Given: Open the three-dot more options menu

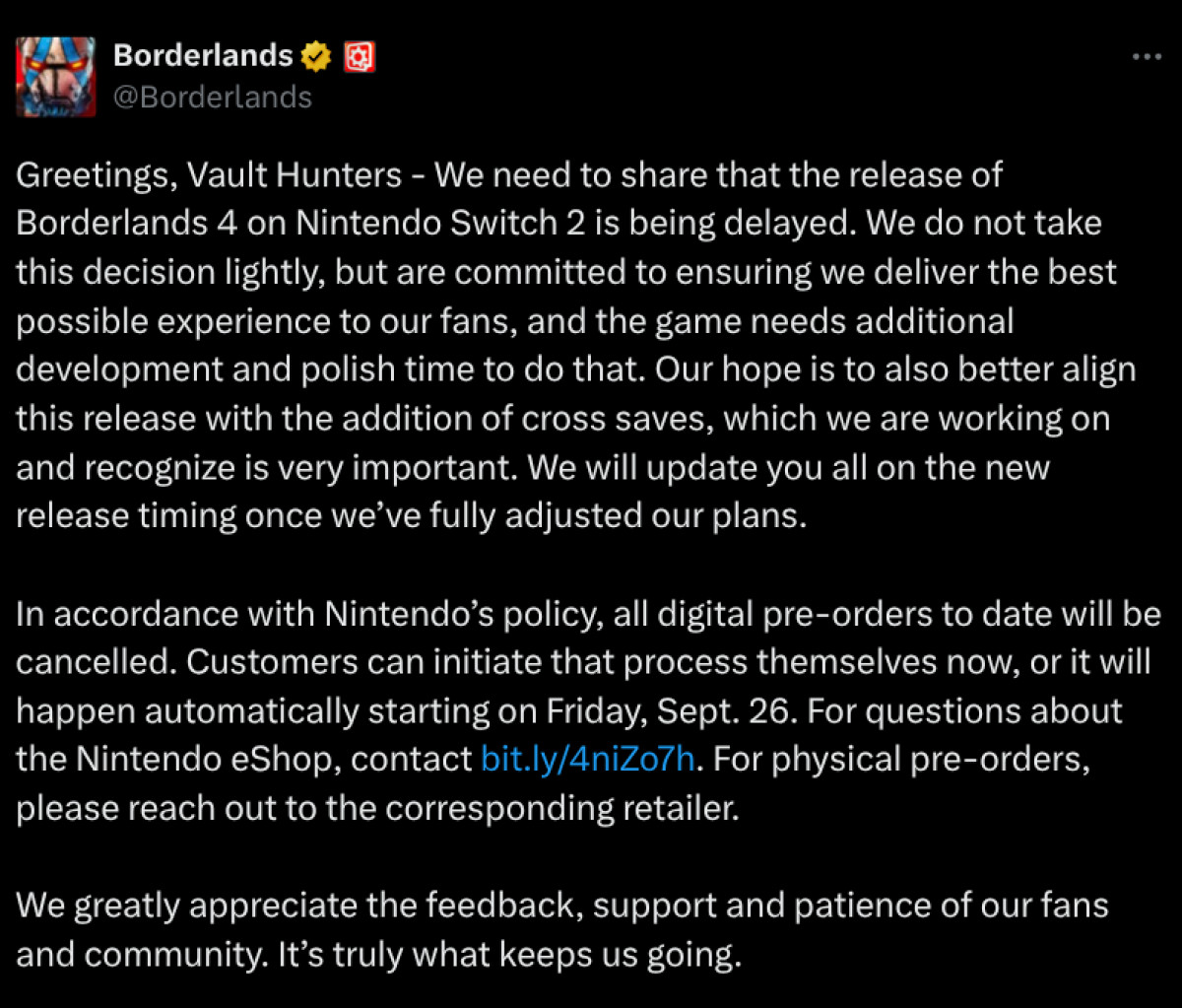Looking at the screenshot, I should pos(1148,57).
